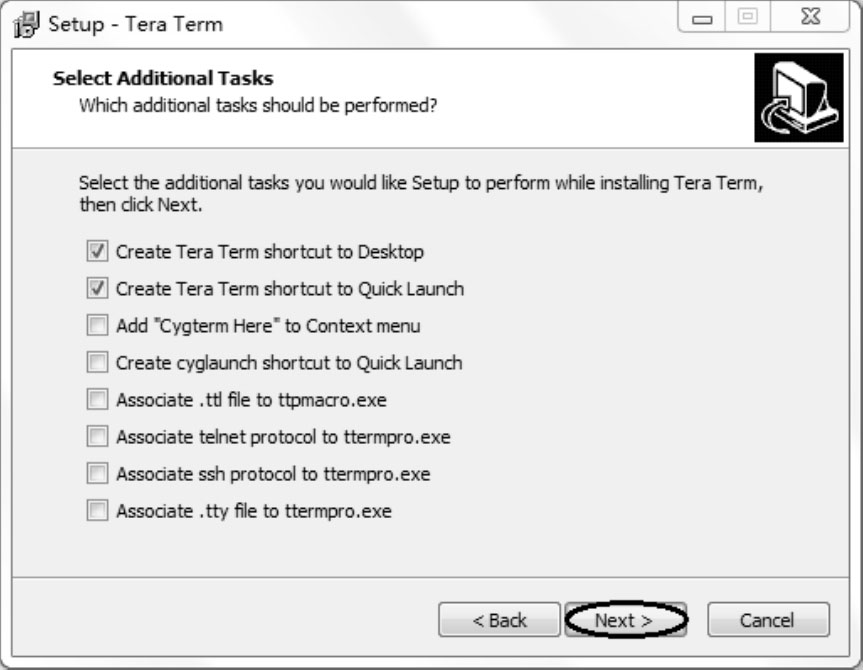The width and height of the screenshot is (863, 670).
Task: Click the Setup installer icon in title bar
Action: 25,23
